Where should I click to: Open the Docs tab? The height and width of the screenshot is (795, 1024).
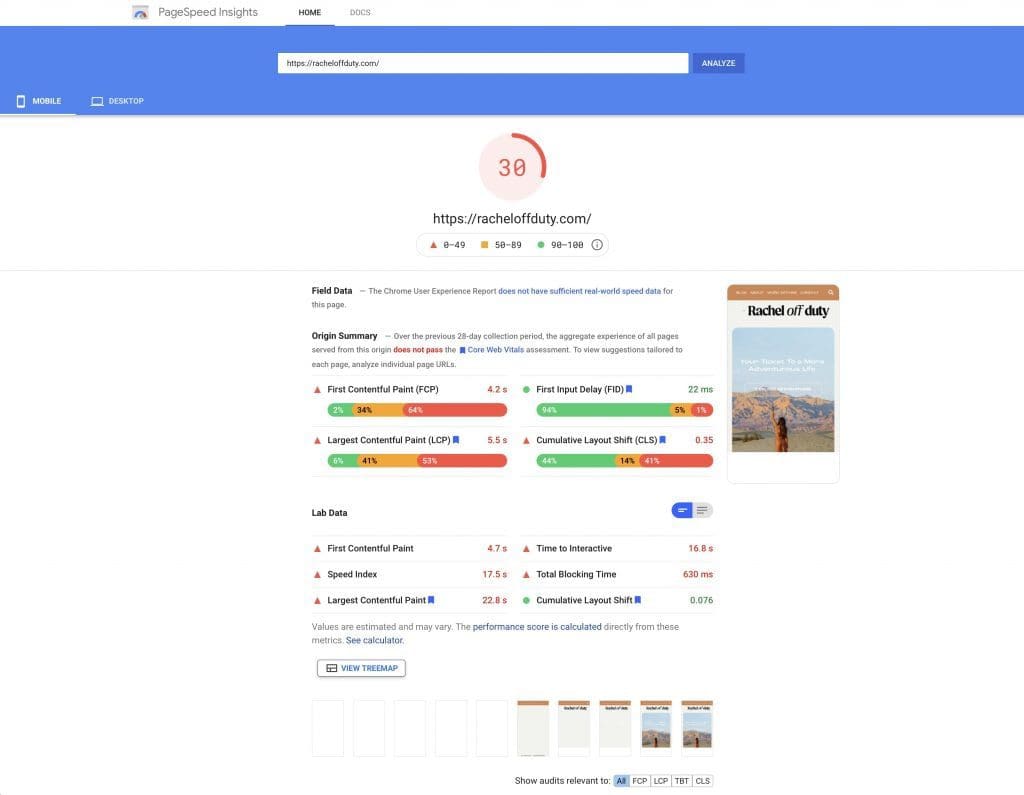[359, 12]
